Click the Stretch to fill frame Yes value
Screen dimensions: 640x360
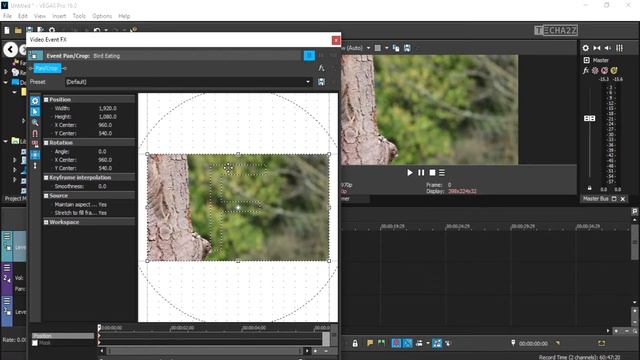click(x=102, y=213)
